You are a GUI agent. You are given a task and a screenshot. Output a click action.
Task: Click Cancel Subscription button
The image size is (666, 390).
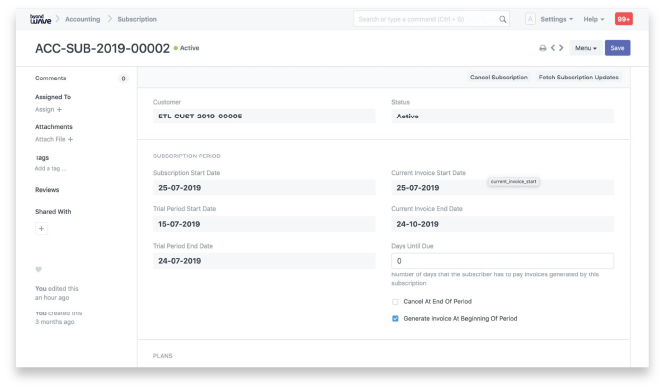click(499, 77)
